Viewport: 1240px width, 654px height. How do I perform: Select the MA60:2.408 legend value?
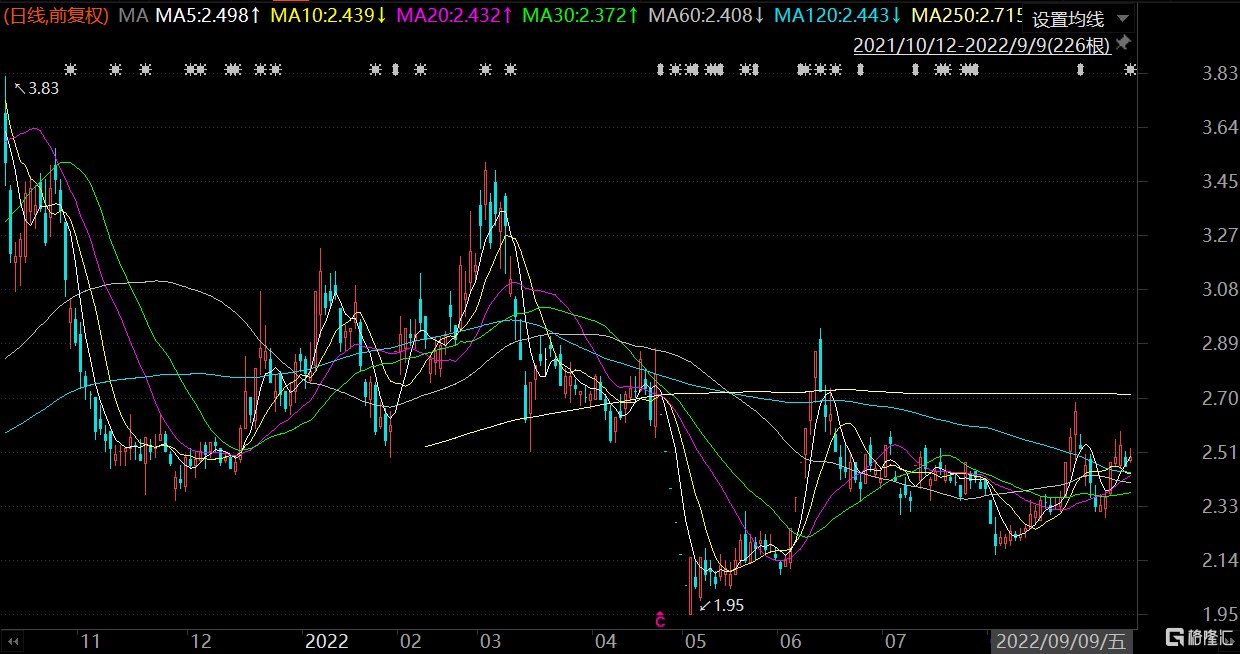pos(707,16)
